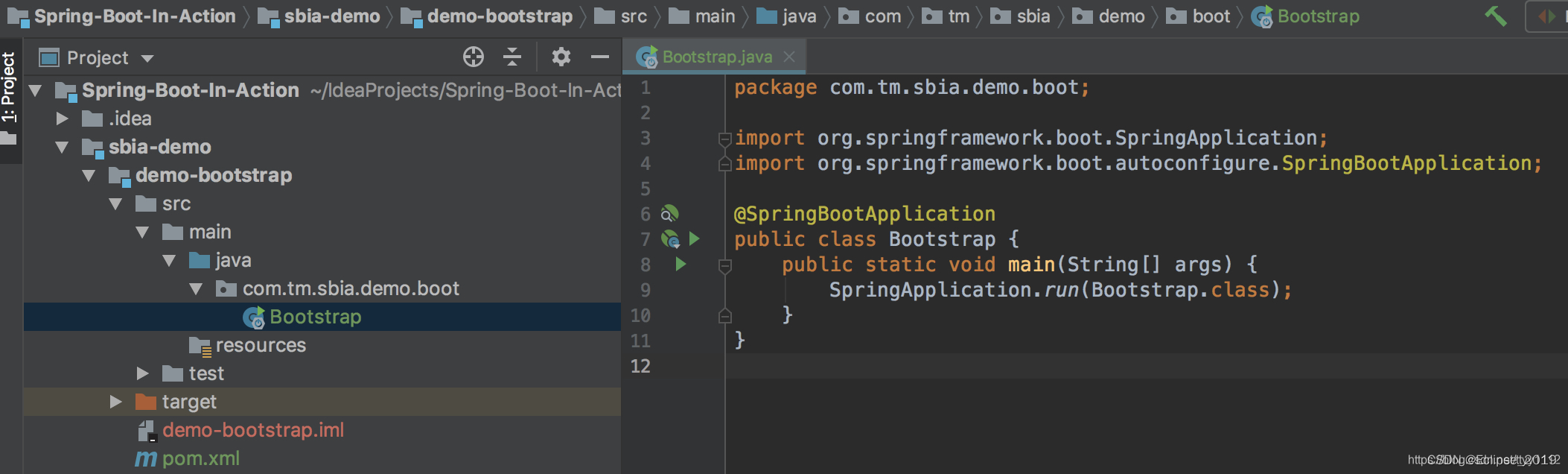This screenshot has height=474, width=1568.
Task: Click demo breadcrumb in navigation bar
Action: click(1109, 16)
